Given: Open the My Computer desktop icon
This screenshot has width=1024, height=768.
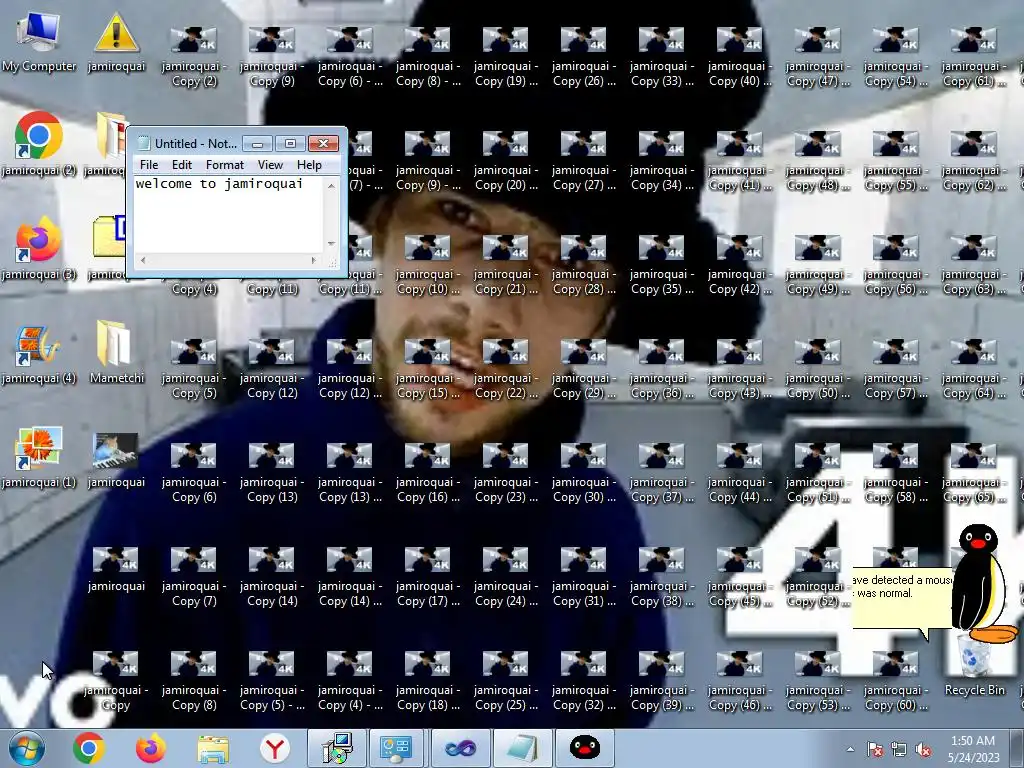Looking at the screenshot, I should 38,42.
